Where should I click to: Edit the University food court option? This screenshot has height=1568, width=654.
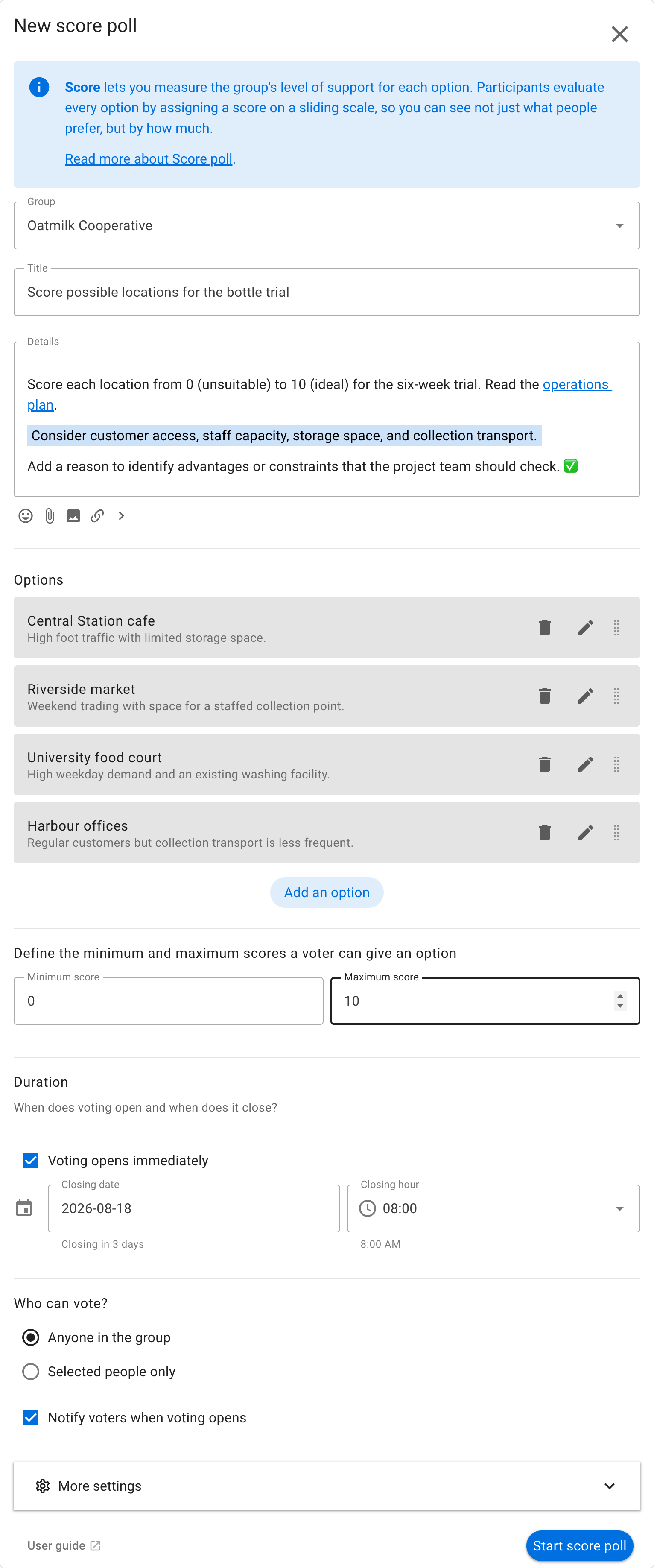point(585,764)
